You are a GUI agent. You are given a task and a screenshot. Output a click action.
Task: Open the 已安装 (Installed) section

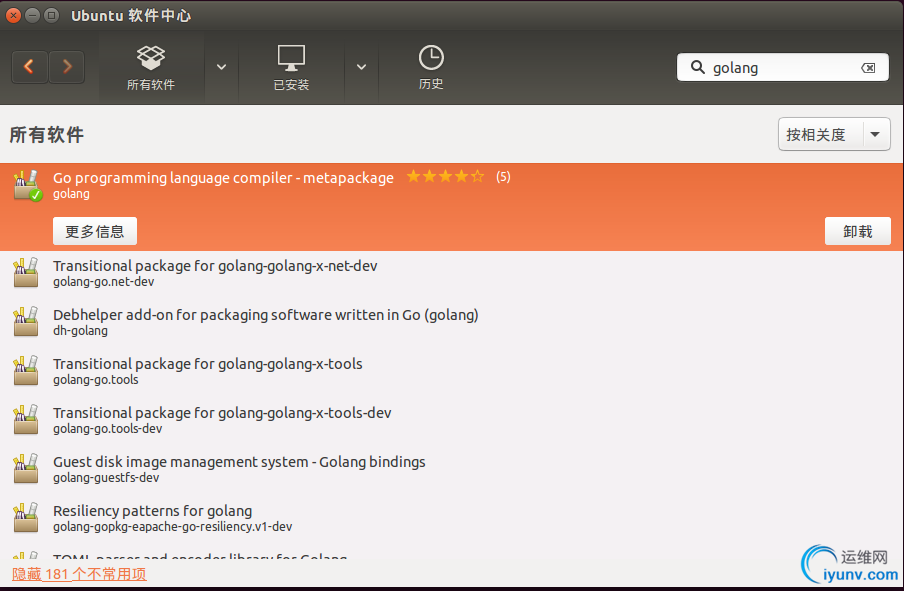[291, 68]
